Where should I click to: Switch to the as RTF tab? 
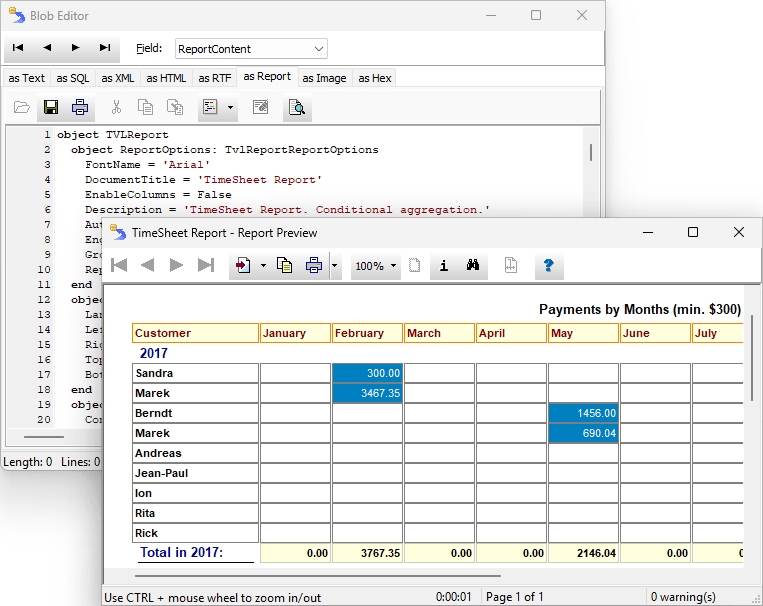[215, 78]
